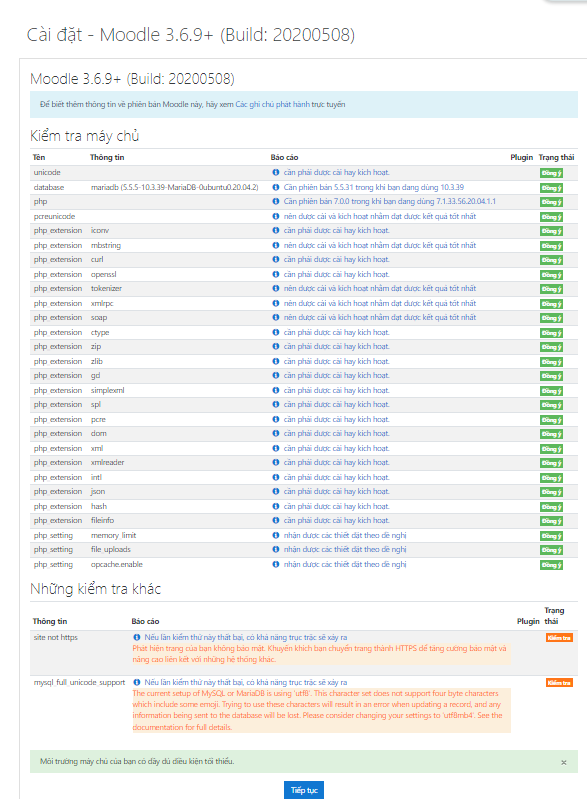Click the 'opcache.enable' setting name
Viewport: 587px width, 799px height.
click(117, 565)
